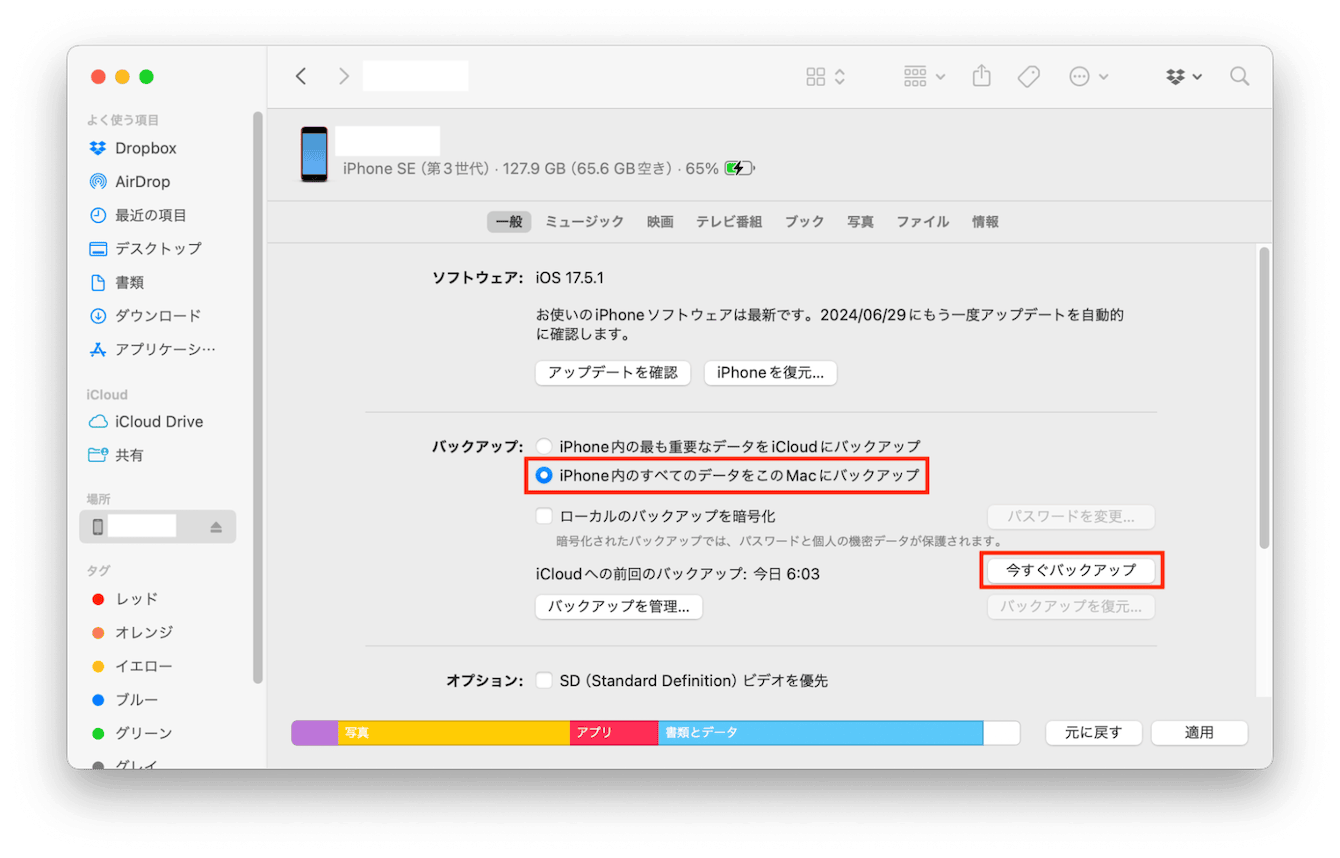Image resolution: width=1340 pixels, height=858 pixels.
Task: Select the ブルー tag
Action: (125, 700)
